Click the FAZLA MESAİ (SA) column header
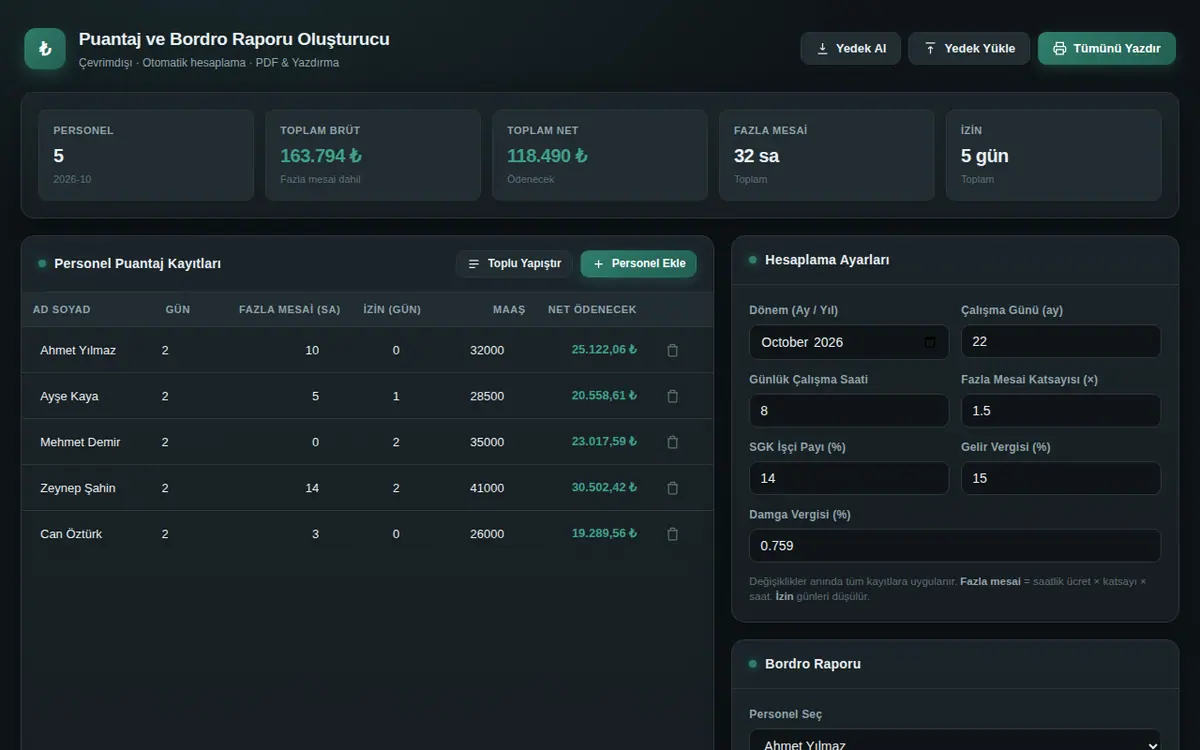The height and width of the screenshot is (750, 1200). (290, 310)
